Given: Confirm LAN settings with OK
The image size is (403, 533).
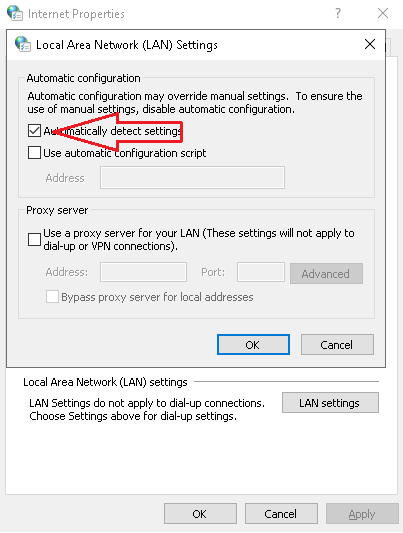Looking at the screenshot, I should 253,345.
